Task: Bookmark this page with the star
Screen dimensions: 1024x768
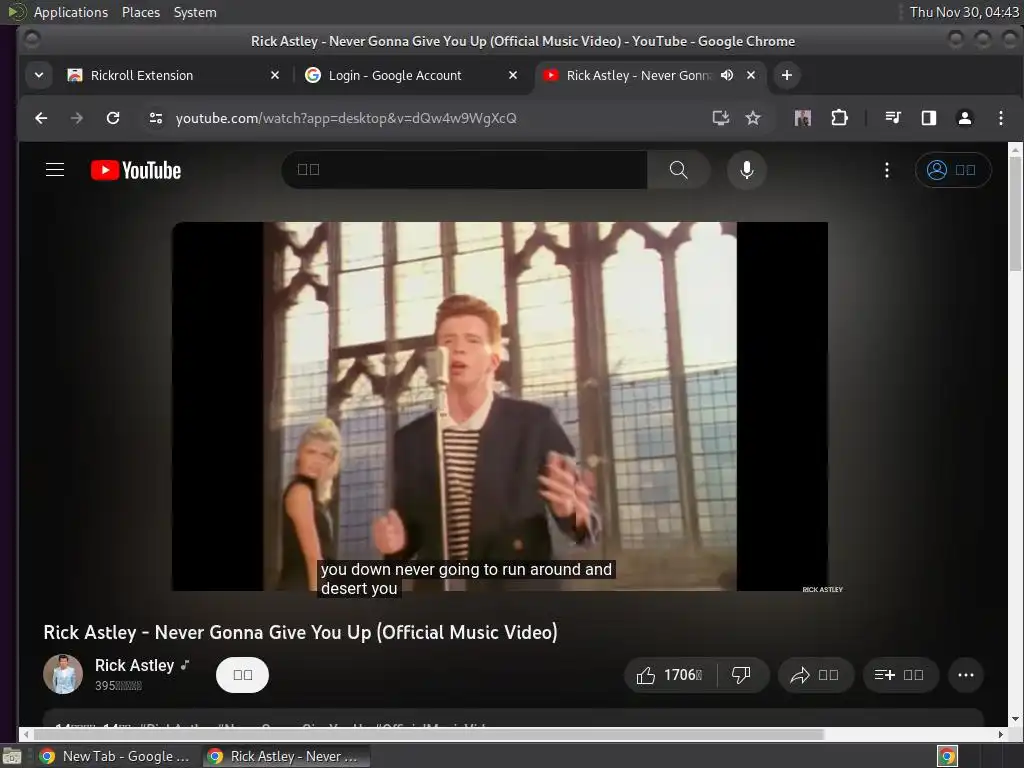Action: [753, 118]
